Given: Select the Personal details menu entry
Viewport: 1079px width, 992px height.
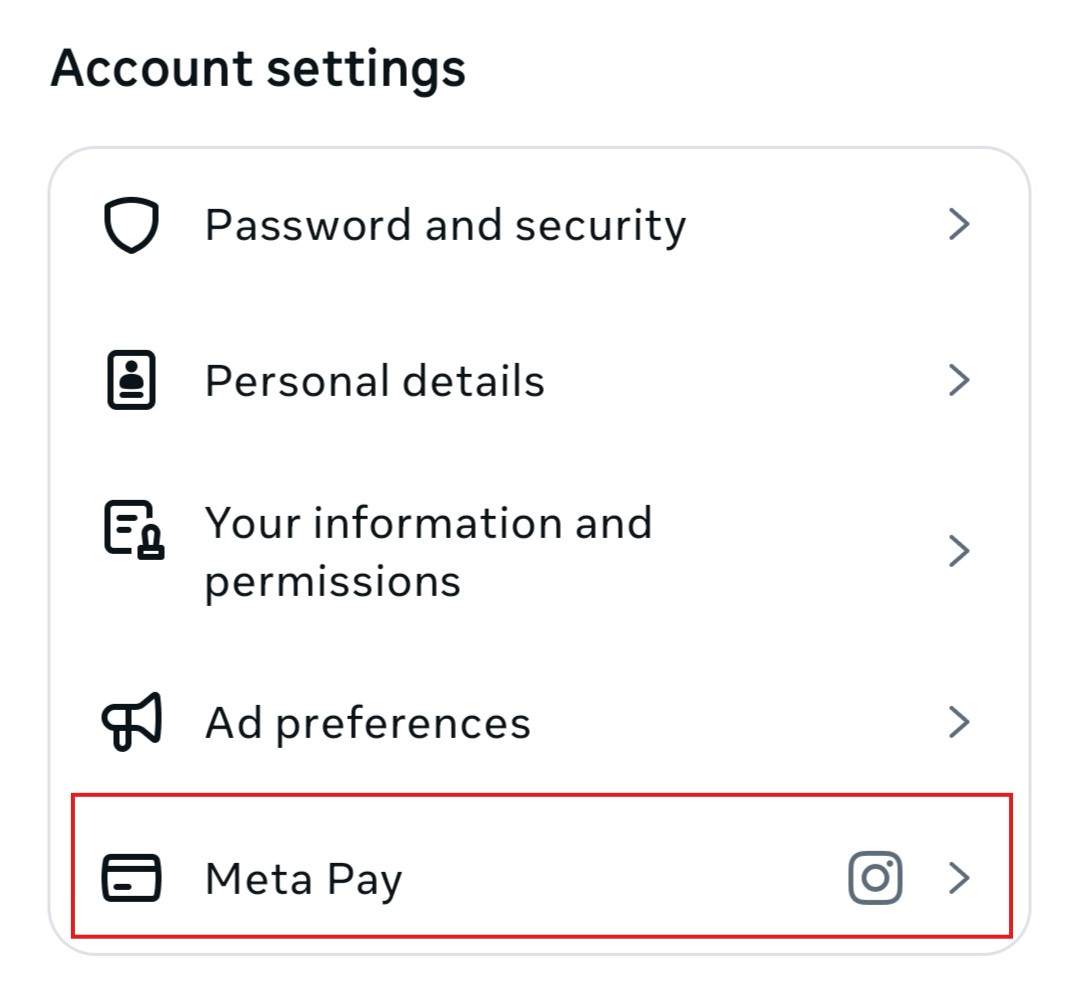Looking at the screenshot, I should click(x=375, y=379).
